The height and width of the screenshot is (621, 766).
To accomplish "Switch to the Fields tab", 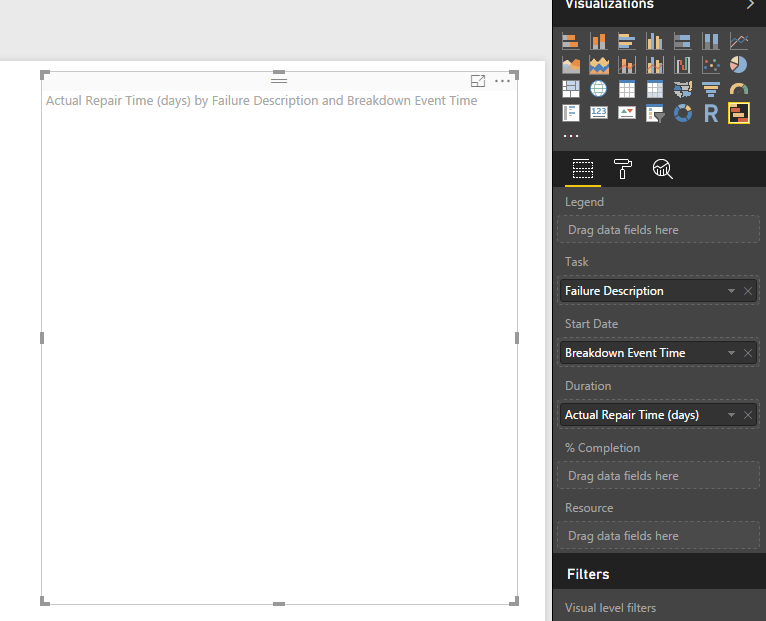I will (x=583, y=169).
